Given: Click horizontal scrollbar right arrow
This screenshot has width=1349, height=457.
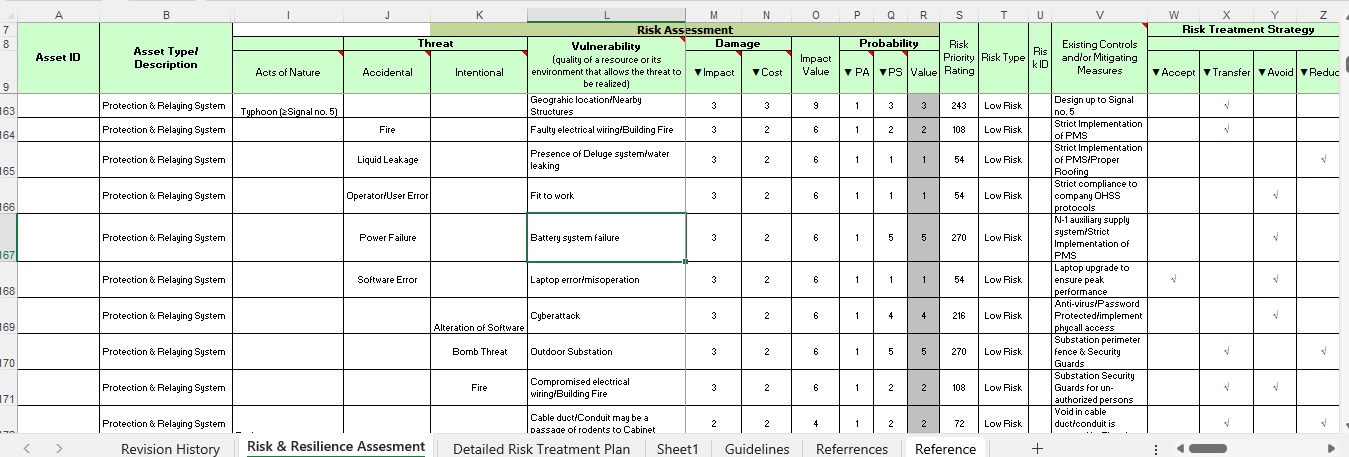Looking at the screenshot, I should [x=1331, y=449].
